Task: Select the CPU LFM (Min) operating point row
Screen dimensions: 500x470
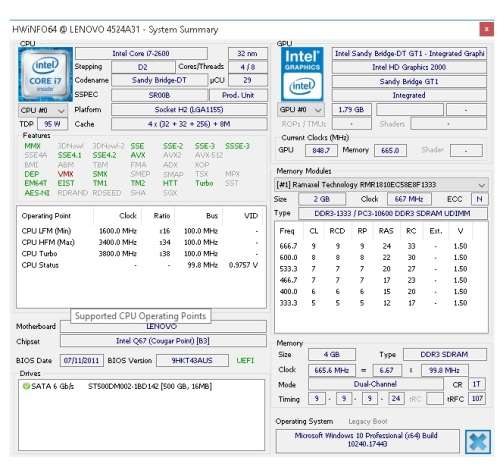Action: click(141, 231)
